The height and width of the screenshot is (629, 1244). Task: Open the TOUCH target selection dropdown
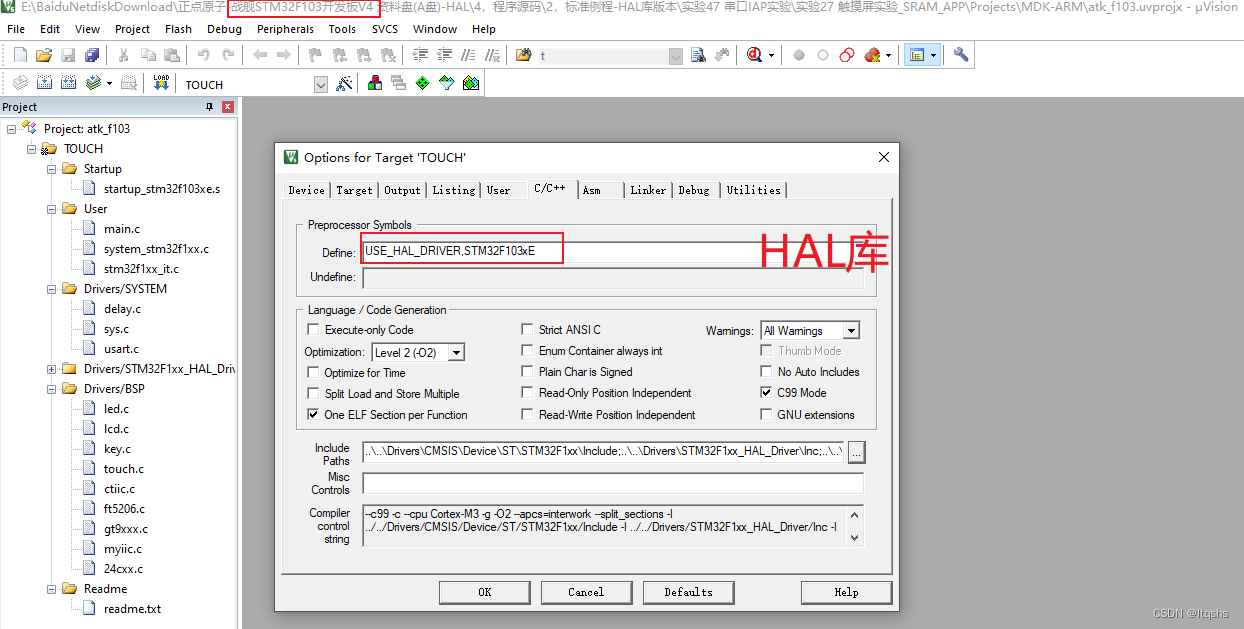click(321, 85)
